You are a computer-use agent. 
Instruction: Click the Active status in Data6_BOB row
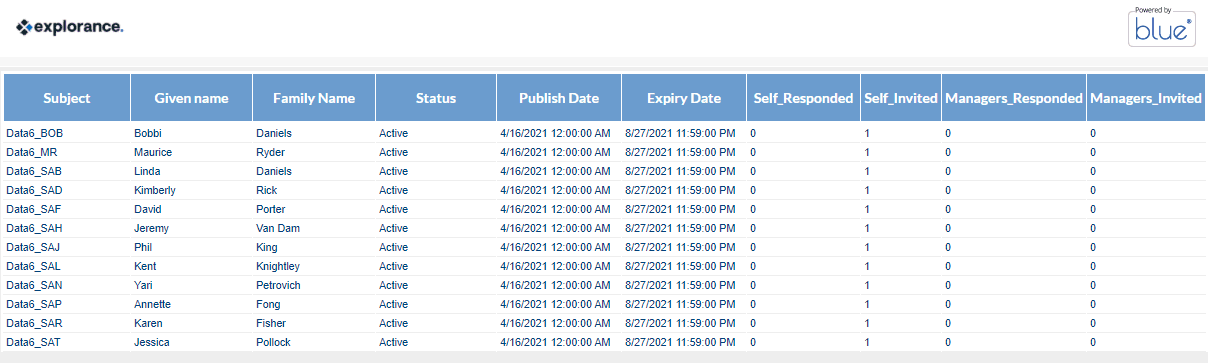pos(394,133)
